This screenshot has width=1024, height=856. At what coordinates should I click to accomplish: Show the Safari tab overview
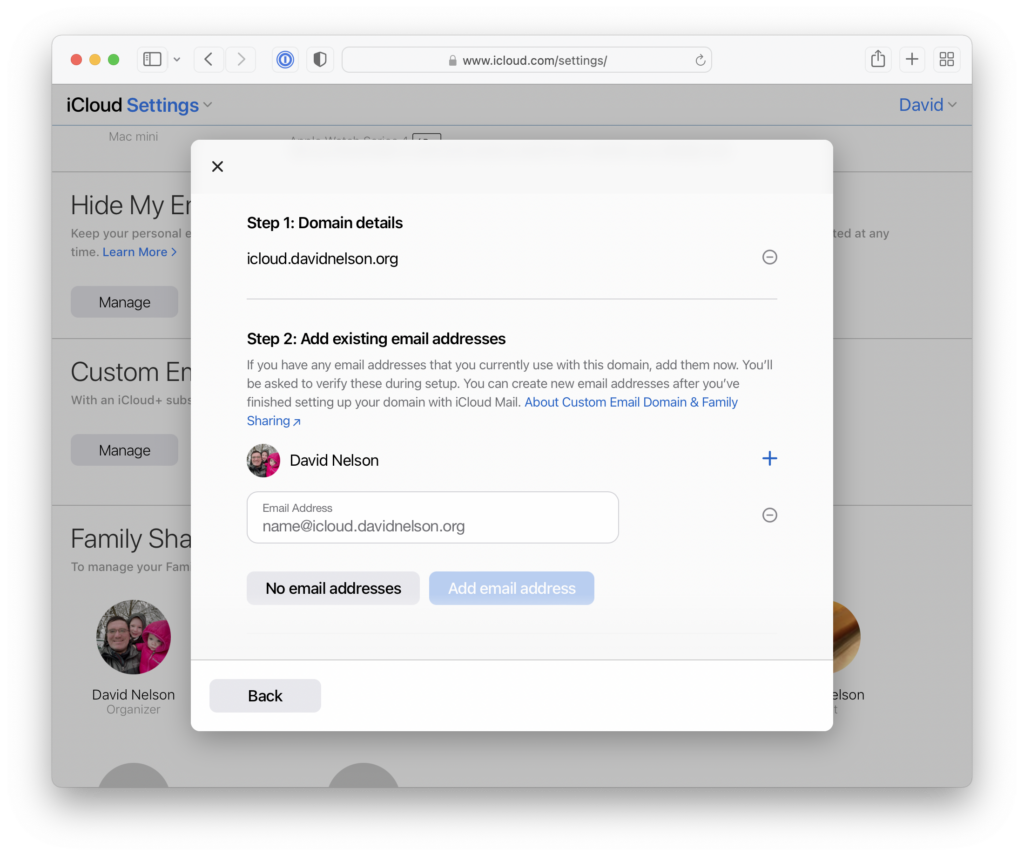click(x=946, y=59)
